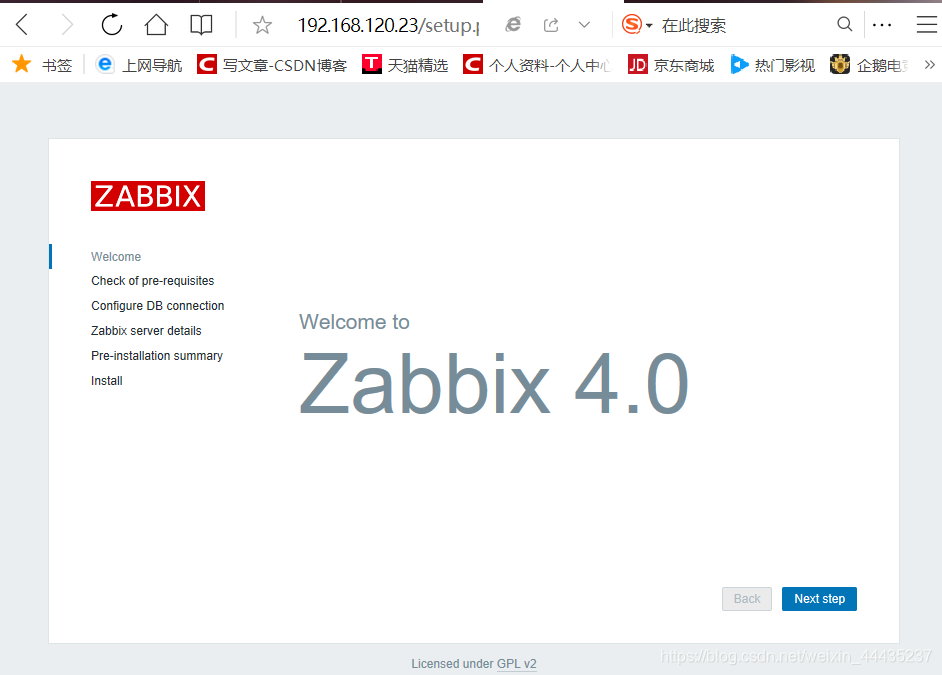The image size is (942, 675).
Task: Open the browser home page icon
Action: tap(156, 25)
